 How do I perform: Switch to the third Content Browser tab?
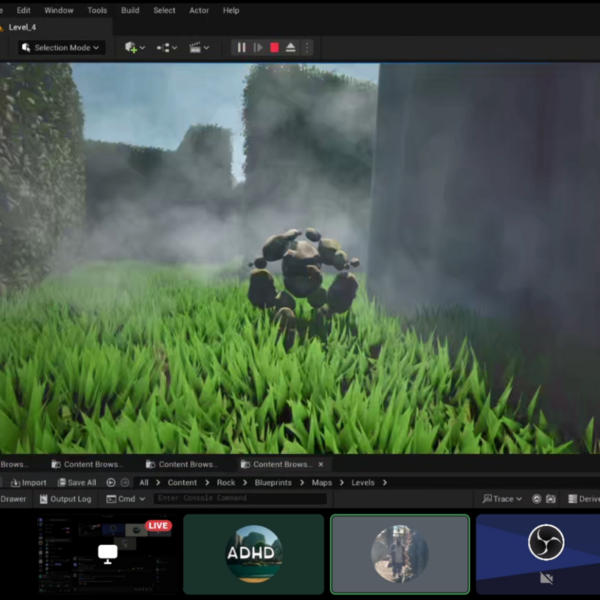tap(182, 464)
